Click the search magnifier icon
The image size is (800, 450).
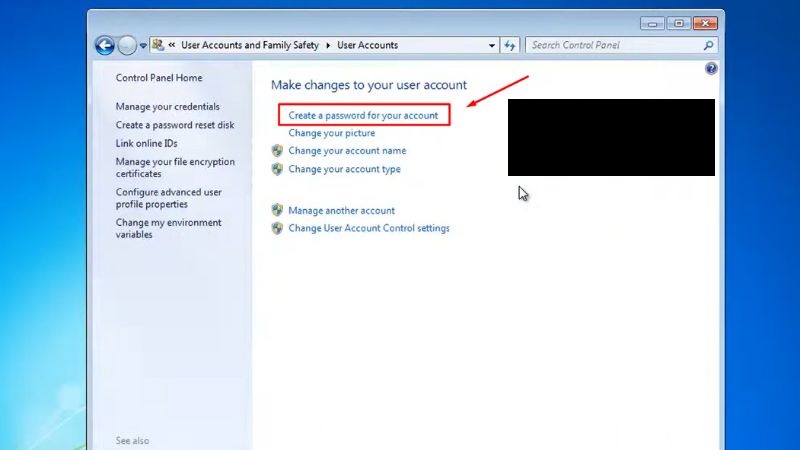click(708, 45)
